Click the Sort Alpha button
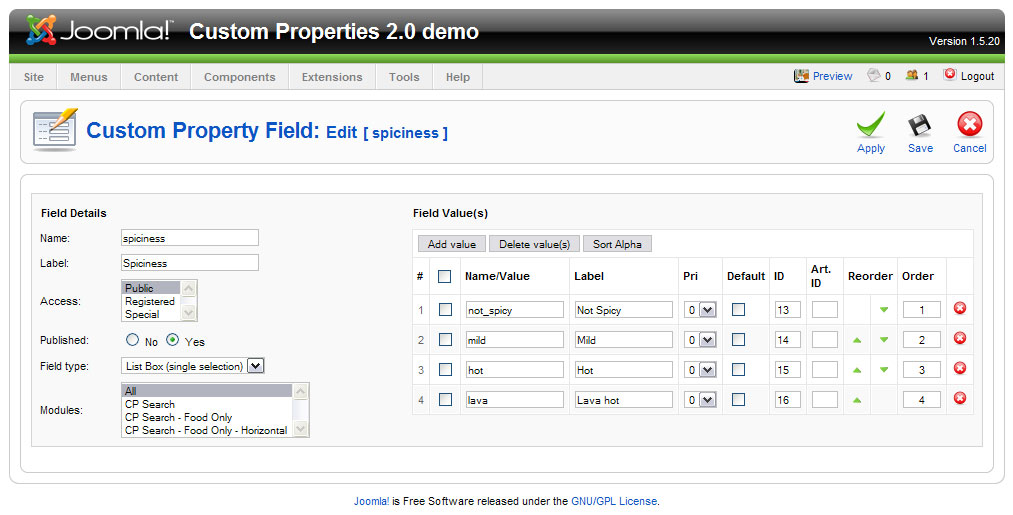Screen dimensions: 1013x515 coord(617,244)
